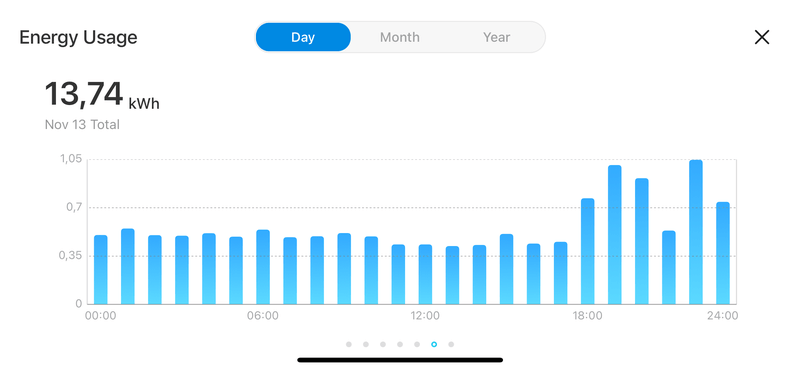Screen dimensions: 800x370
Task: Tap the 19:00 energy bar
Action: (x=615, y=235)
